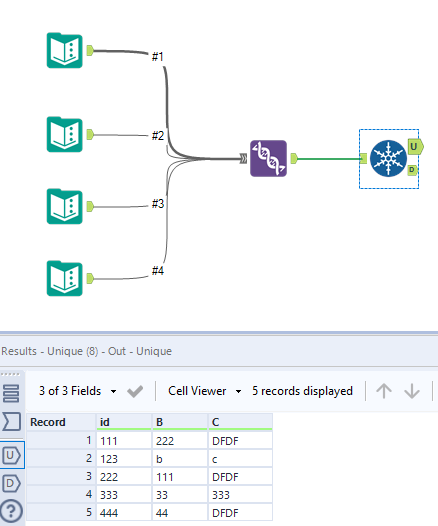
Task: Select B cell 33 in record 4
Action: 180,494
